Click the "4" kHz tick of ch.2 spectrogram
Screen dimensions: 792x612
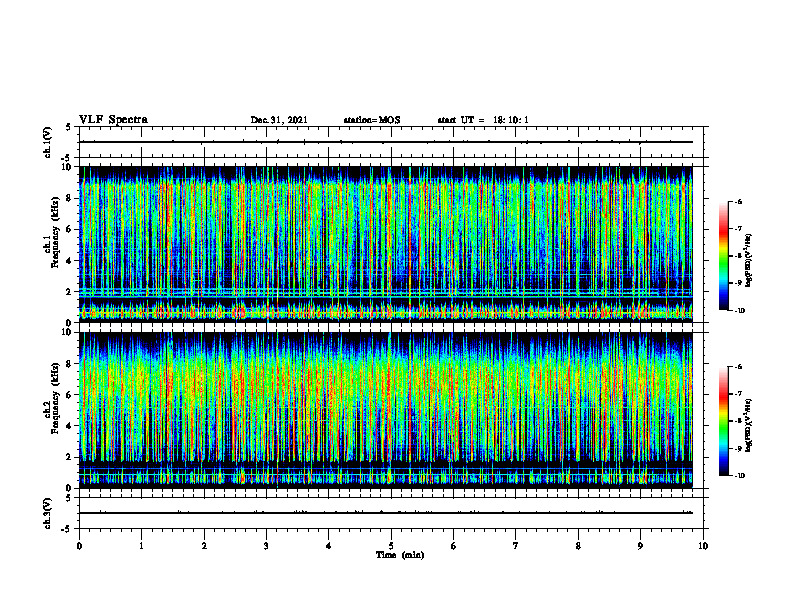pos(69,427)
